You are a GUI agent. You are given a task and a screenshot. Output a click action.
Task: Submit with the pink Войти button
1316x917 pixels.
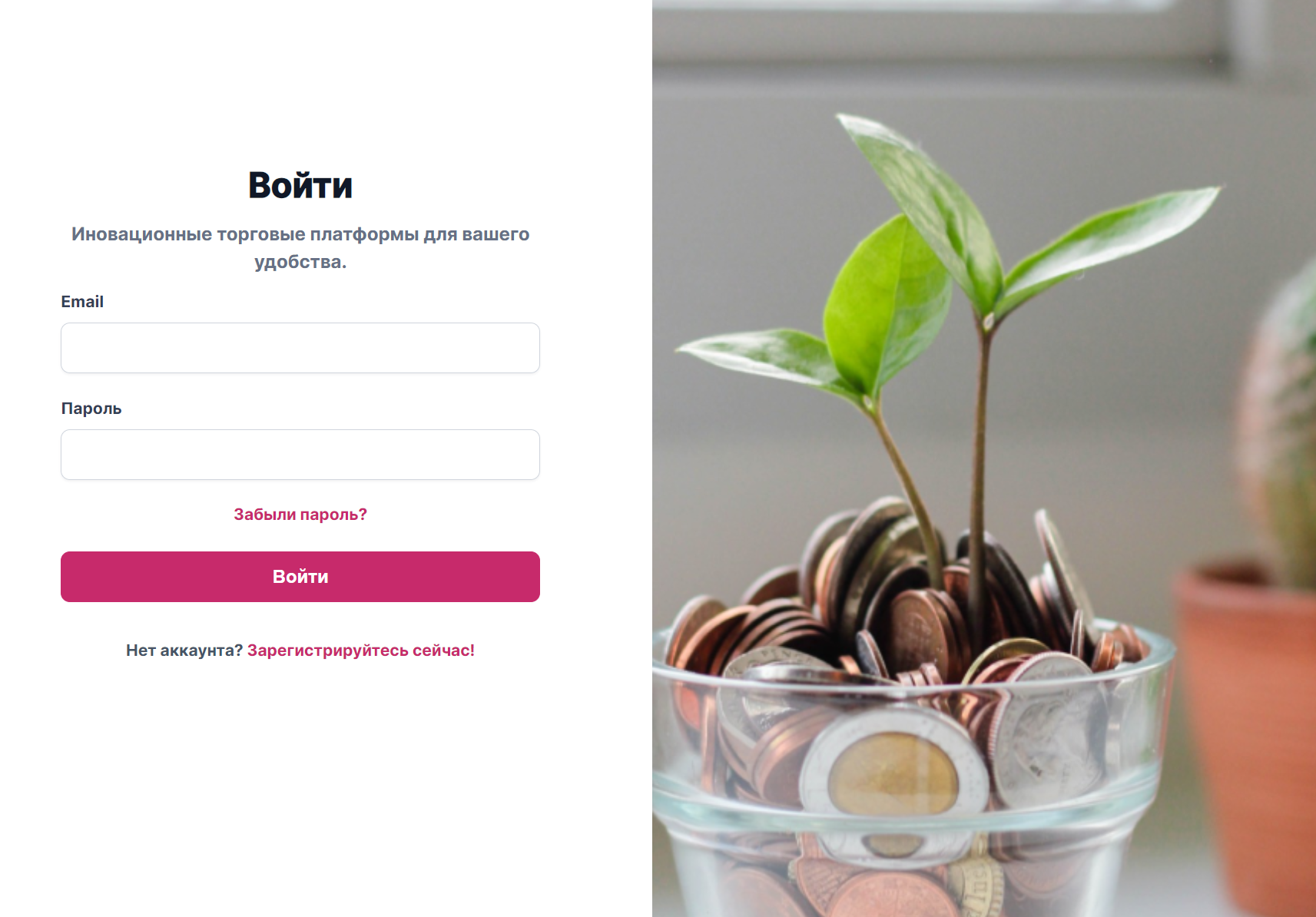(x=300, y=577)
